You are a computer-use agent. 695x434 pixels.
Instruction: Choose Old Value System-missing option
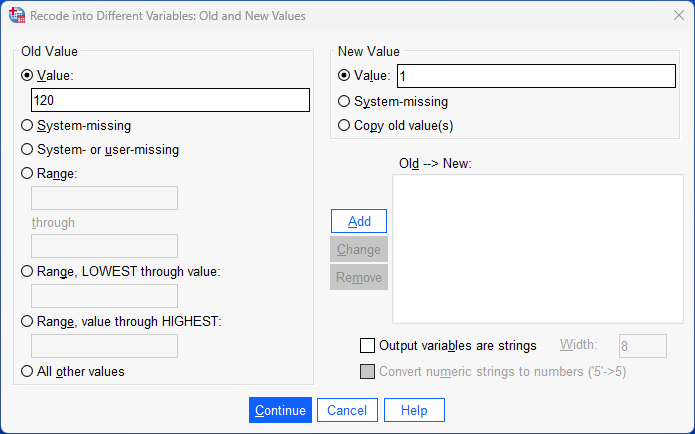(x=27, y=126)
